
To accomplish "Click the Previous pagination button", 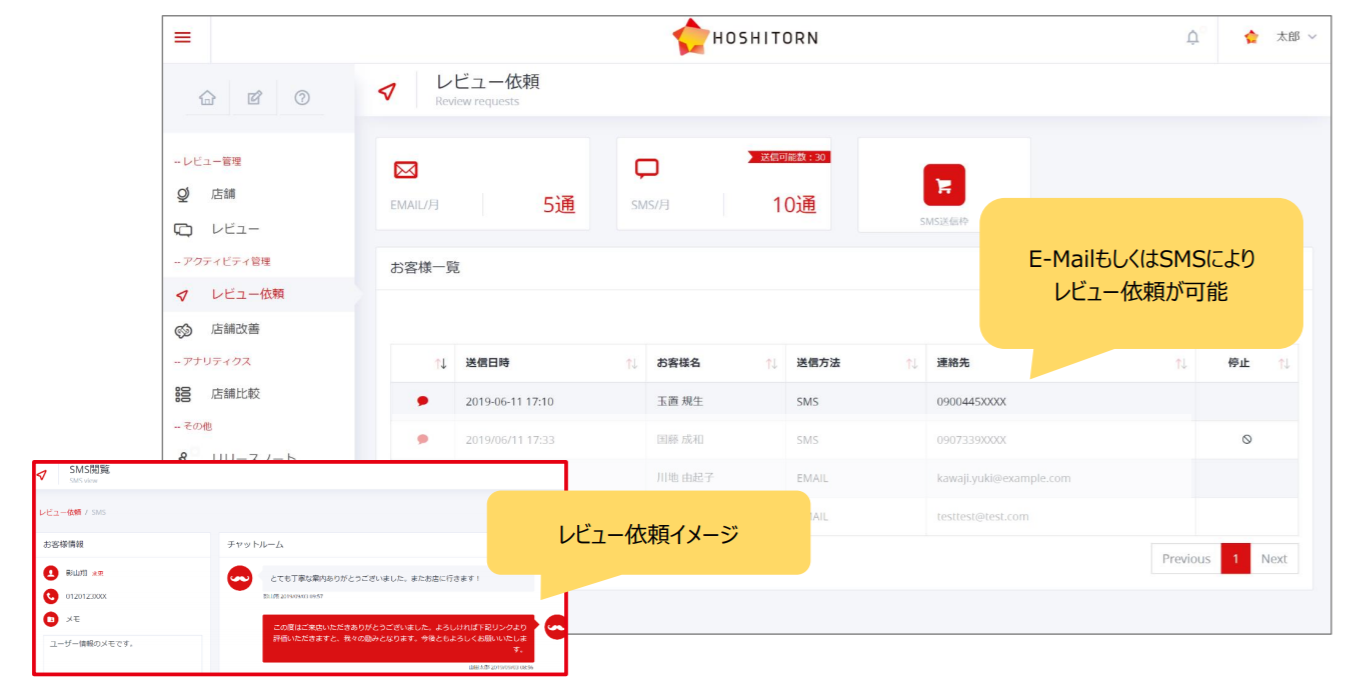I will tap(1185, 559).
